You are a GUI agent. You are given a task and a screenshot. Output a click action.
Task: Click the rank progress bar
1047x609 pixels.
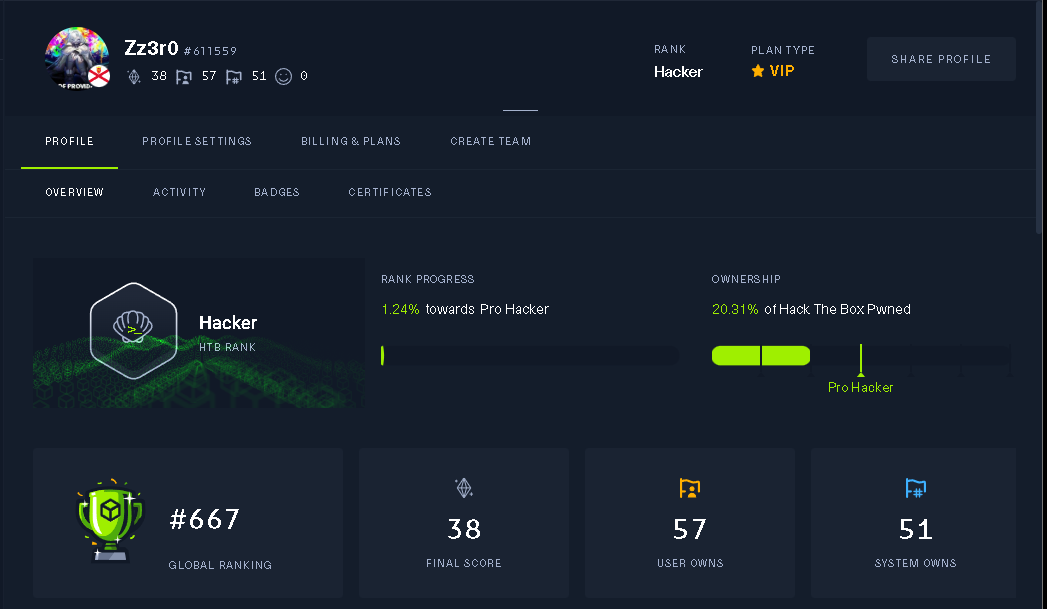pos(530,355)
